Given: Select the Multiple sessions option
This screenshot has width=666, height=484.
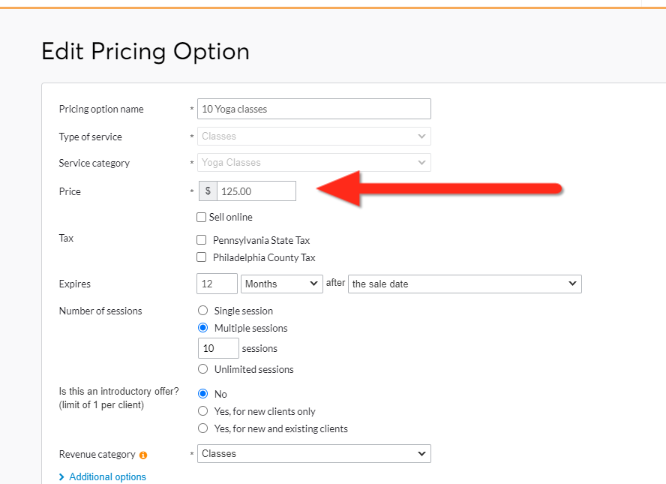Looking at the screenshot, I should click(x=203, y=328).
